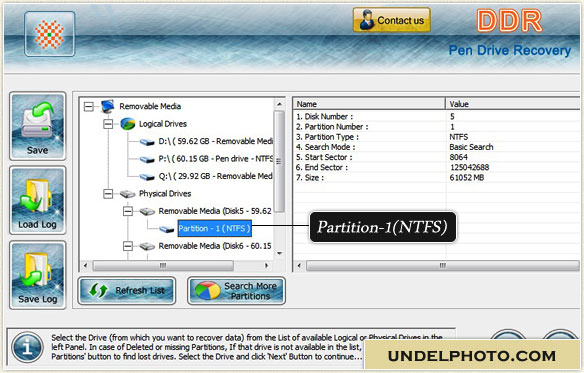
Task: Click the Save Log button
Action: (x=38, y=275)
